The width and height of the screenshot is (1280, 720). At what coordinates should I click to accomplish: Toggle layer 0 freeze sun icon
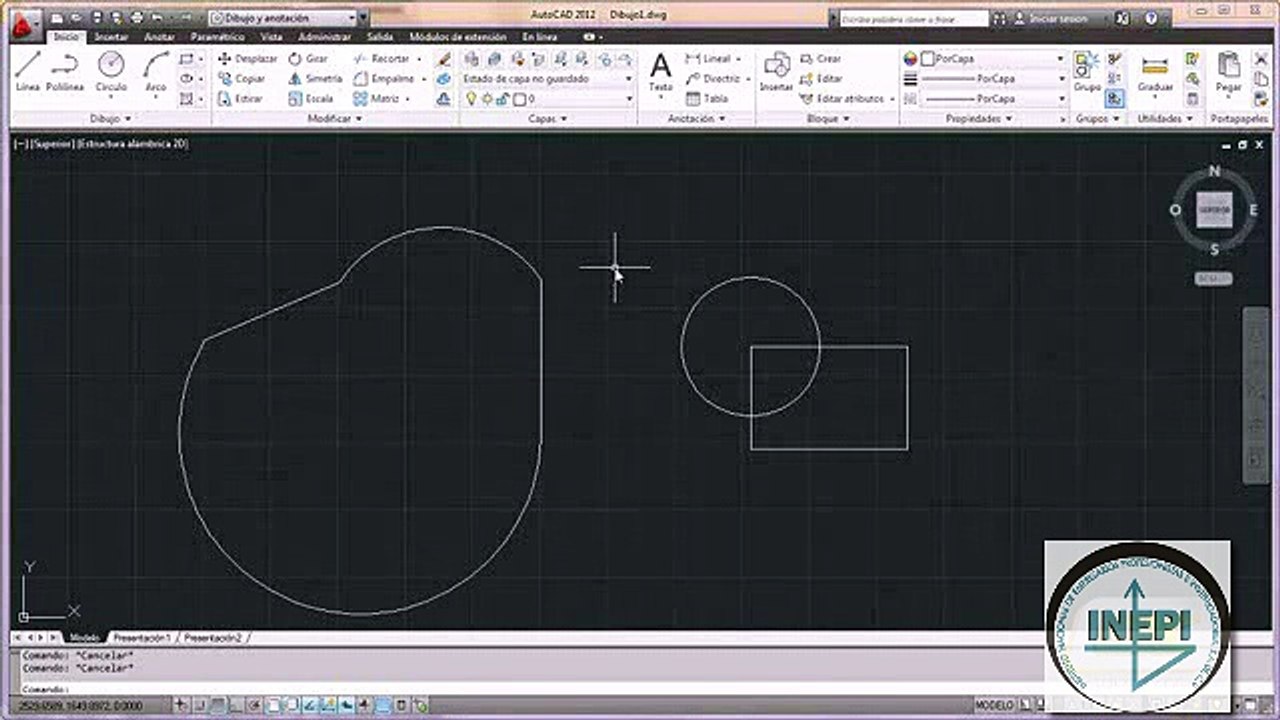click(x=487, y=99)
